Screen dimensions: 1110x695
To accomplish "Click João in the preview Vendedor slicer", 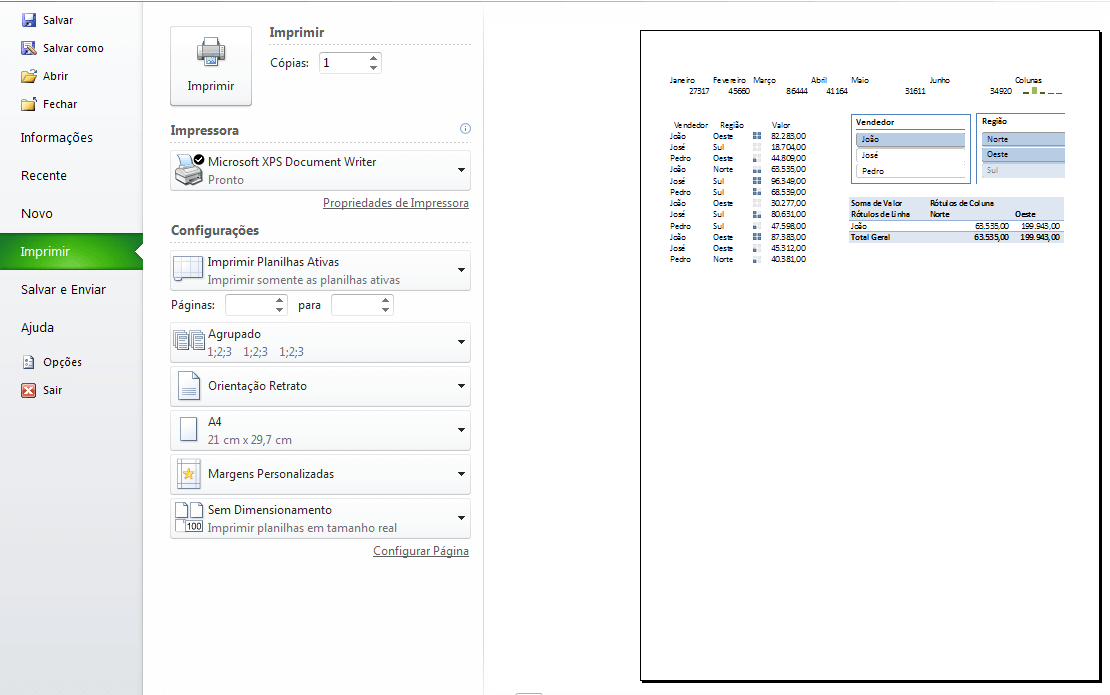I will [910, 139].
